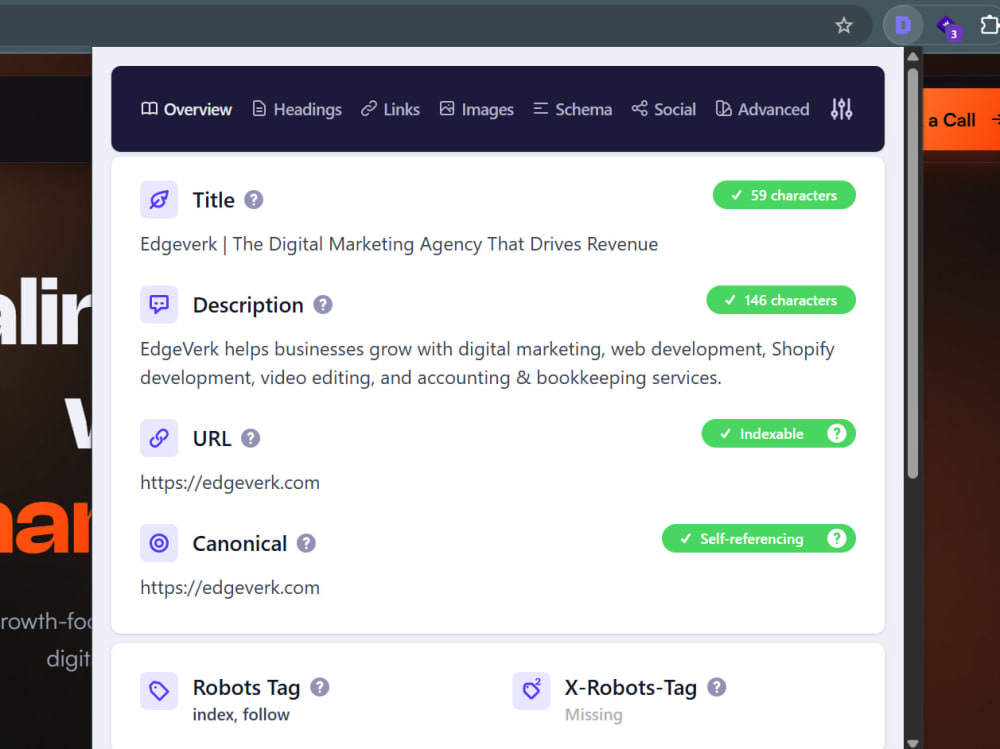Click the Description speech bubble icon

[x=159, y=304]
